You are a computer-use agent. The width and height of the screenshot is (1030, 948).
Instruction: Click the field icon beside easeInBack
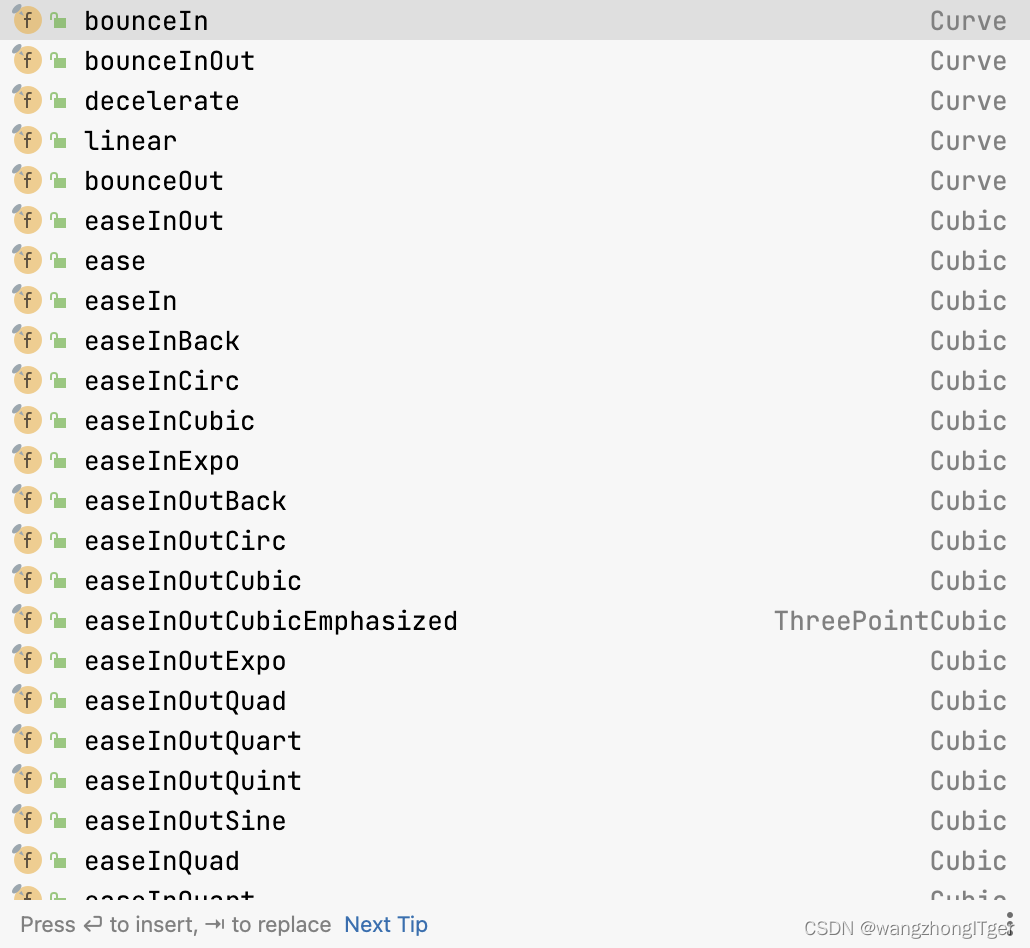(27, 340)
